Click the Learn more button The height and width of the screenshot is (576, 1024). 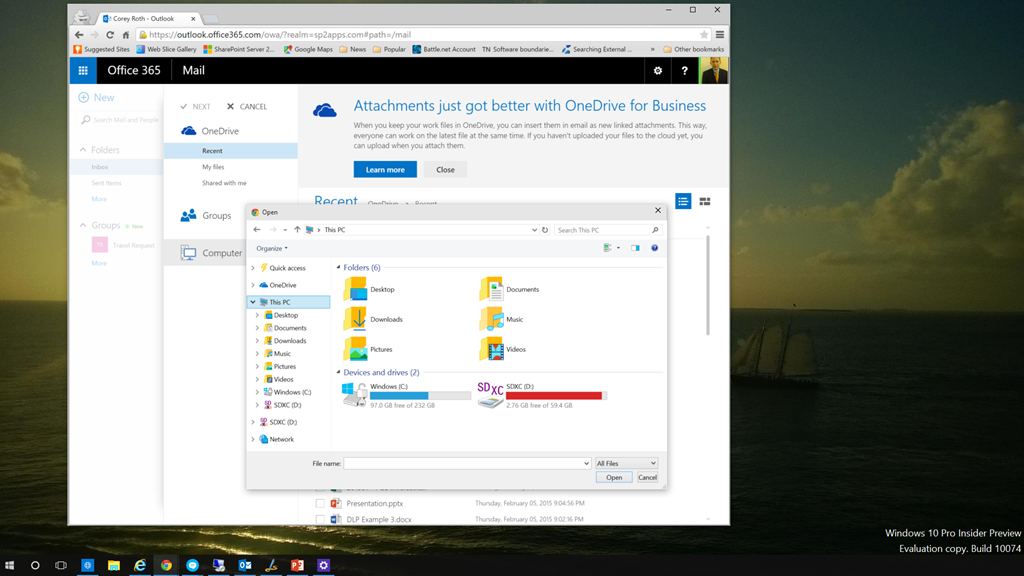tap(385, 170)
